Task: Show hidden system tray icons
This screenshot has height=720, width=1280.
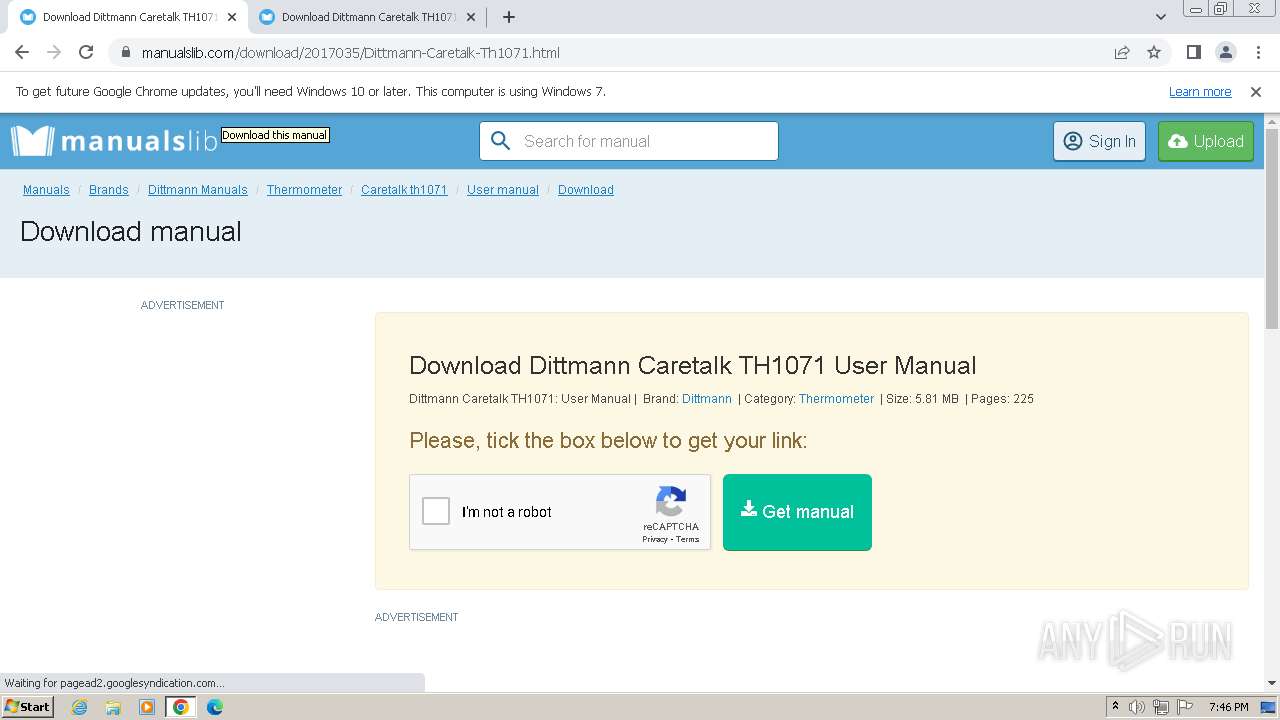Action: click(1115, 707)
